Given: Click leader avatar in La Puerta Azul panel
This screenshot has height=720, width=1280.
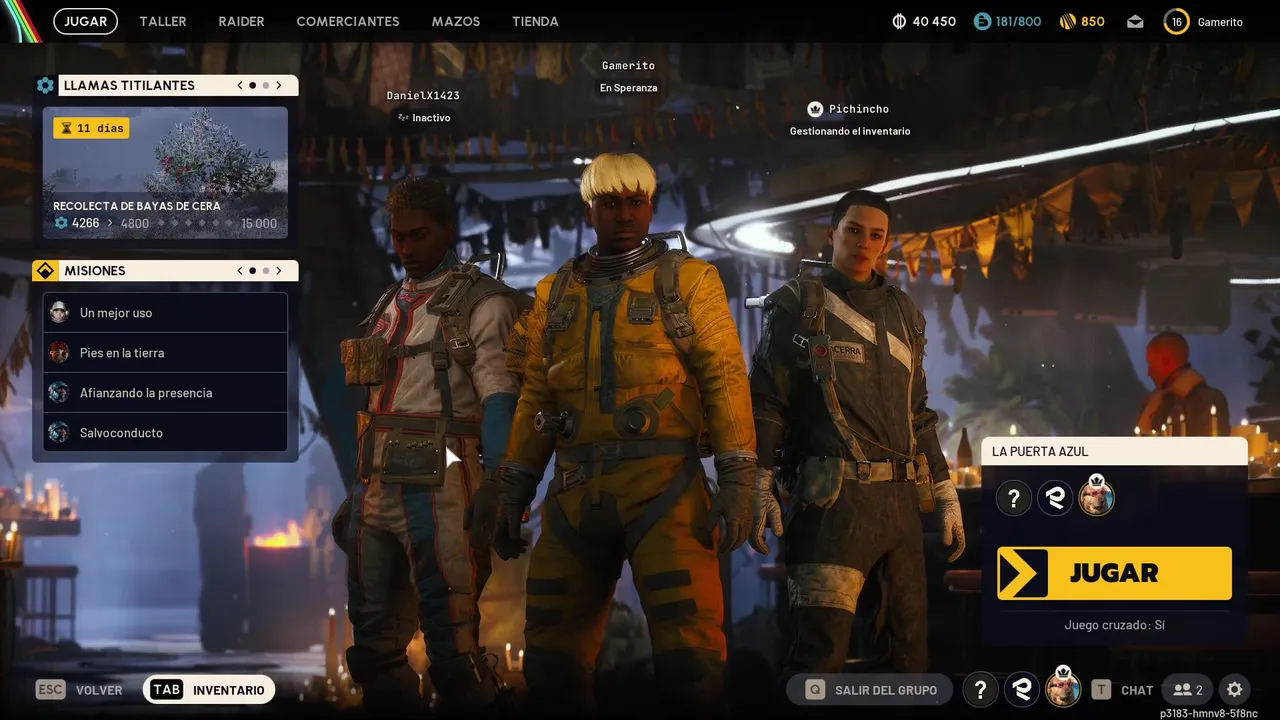Looking at the screenshot, I should click(1097, 496).
